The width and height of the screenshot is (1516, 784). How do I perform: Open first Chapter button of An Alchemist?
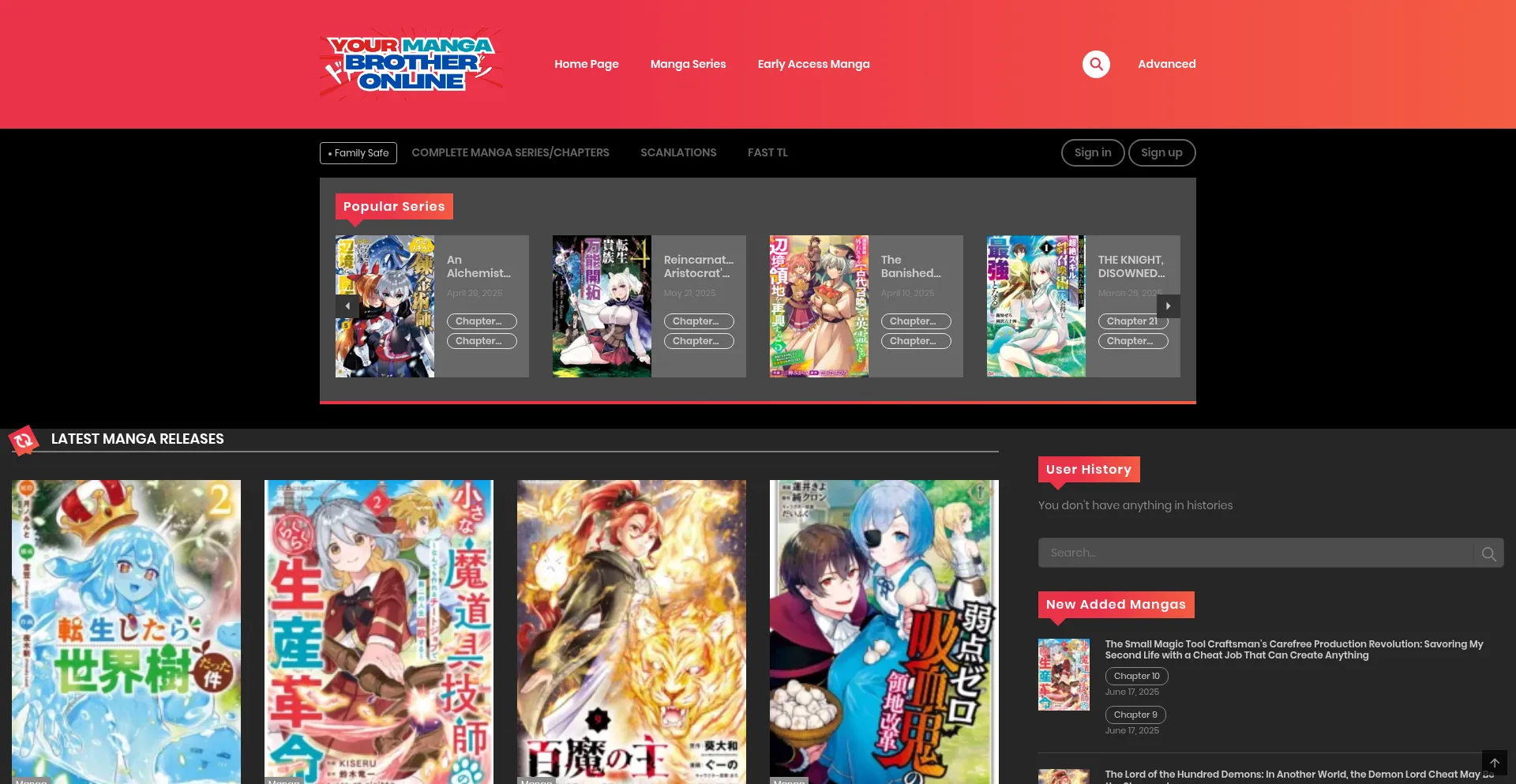[x=482, y=321]
